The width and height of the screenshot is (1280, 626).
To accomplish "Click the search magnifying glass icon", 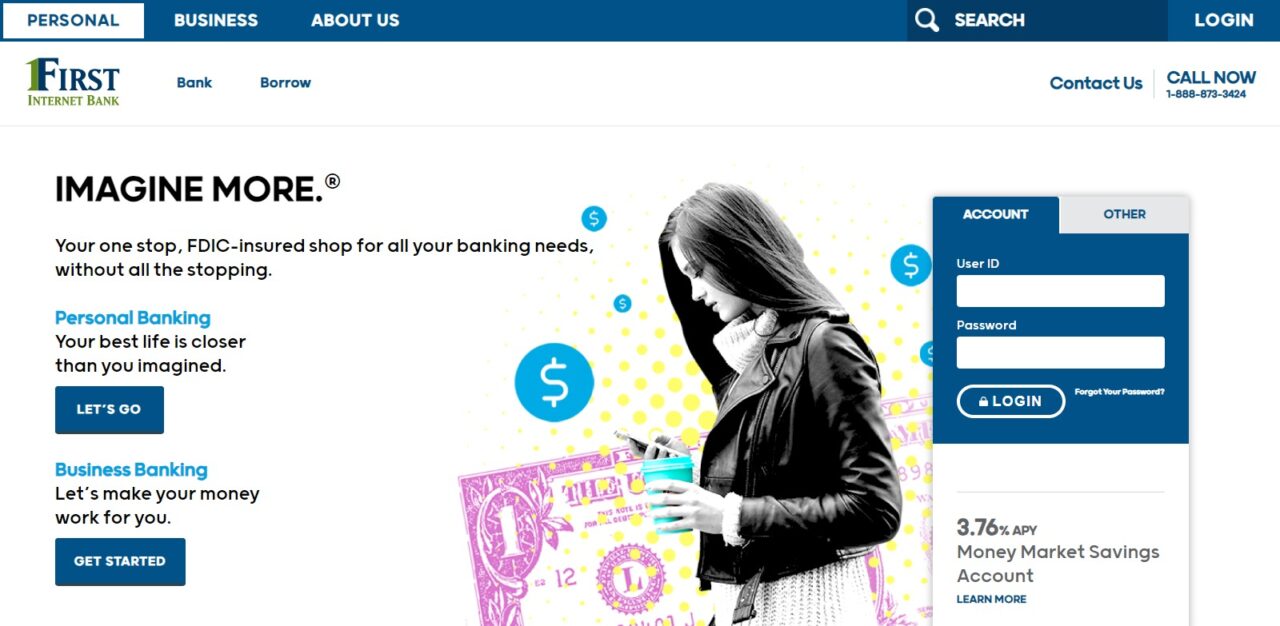I will [927, 20].
